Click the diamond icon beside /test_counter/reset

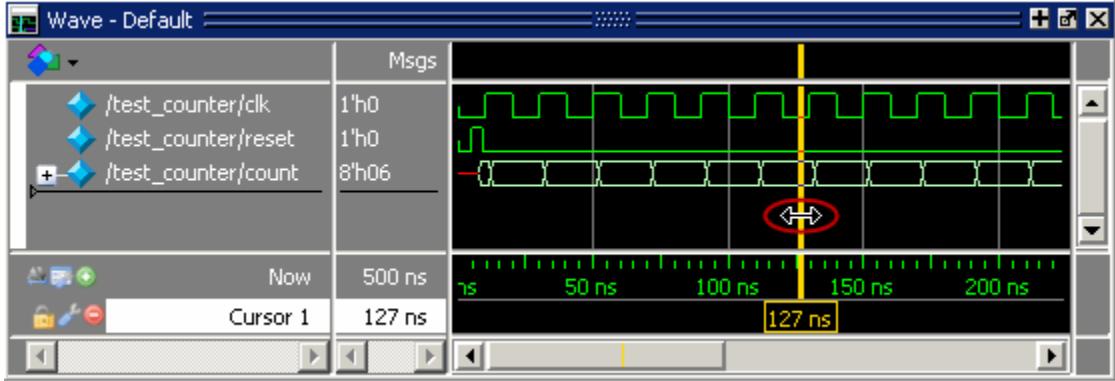[80, 139]
